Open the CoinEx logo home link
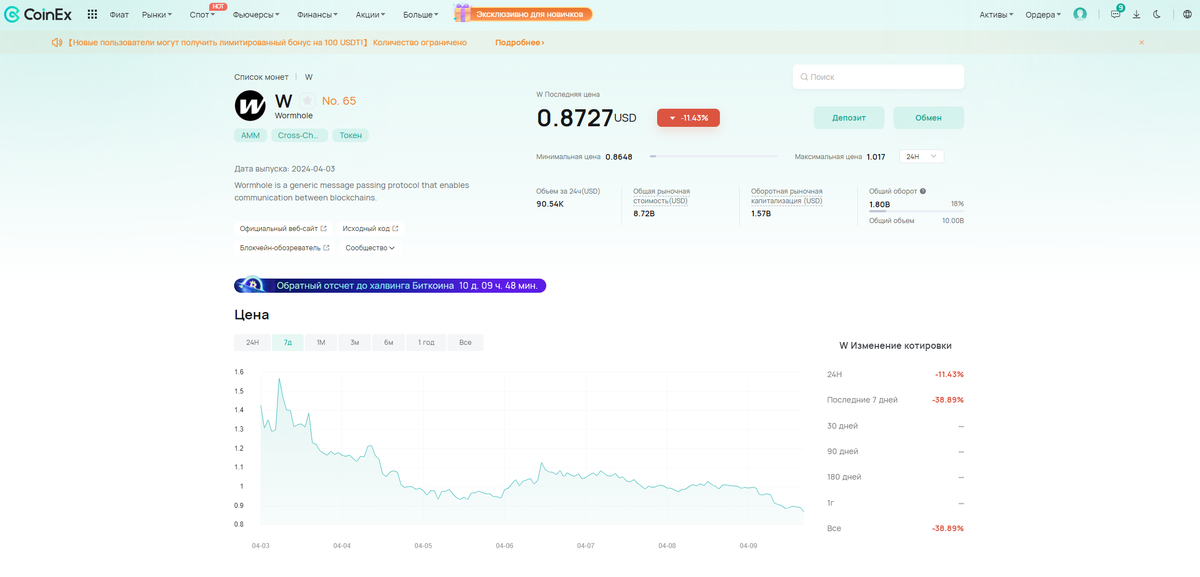 point(38,14)
